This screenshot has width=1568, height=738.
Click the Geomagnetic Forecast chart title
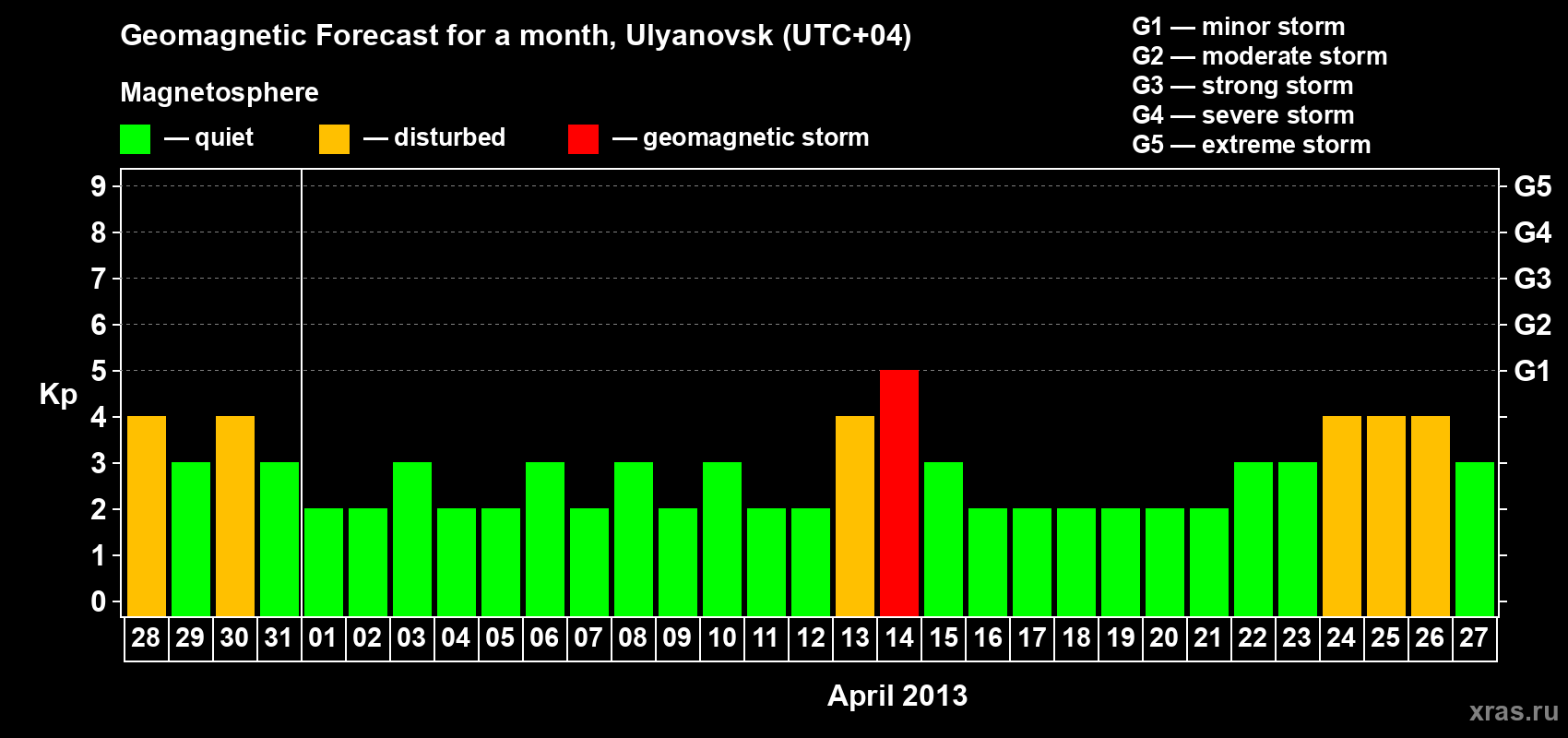(x=516, y=36)
